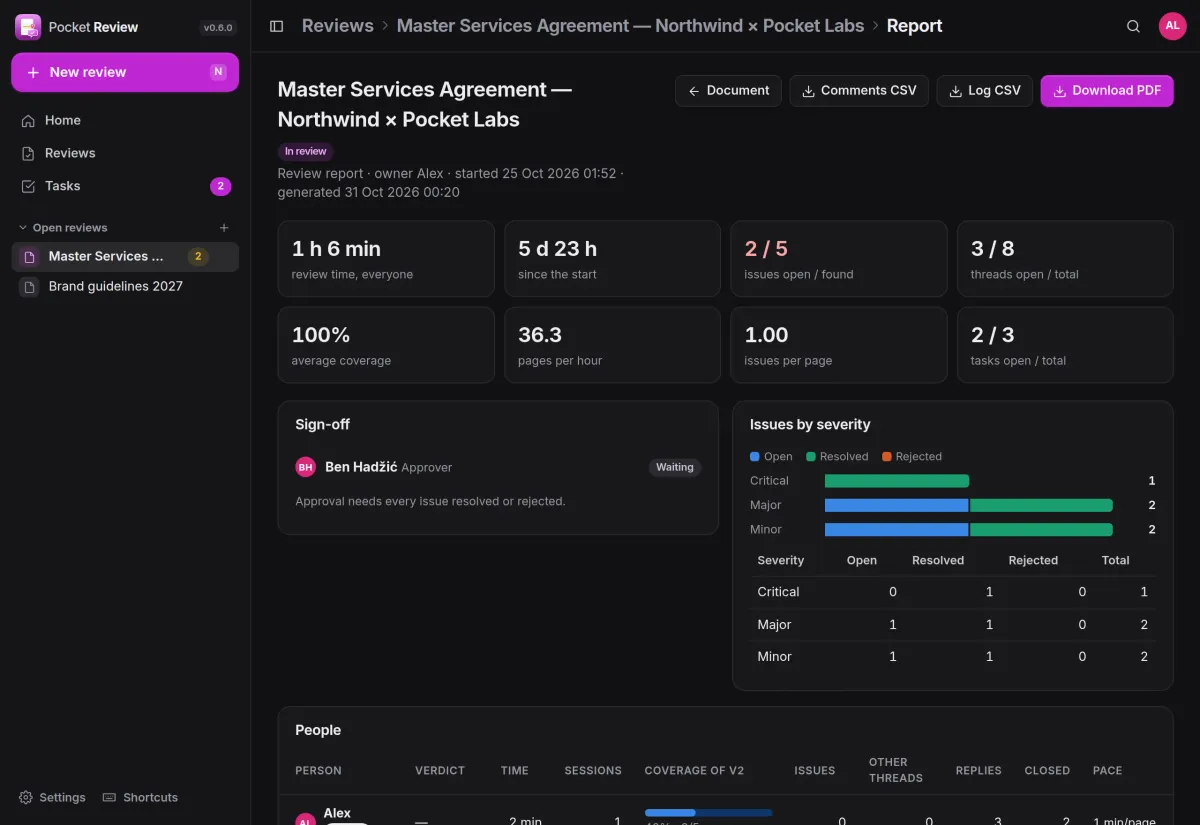Open search with the magnifier icon

1133,26
